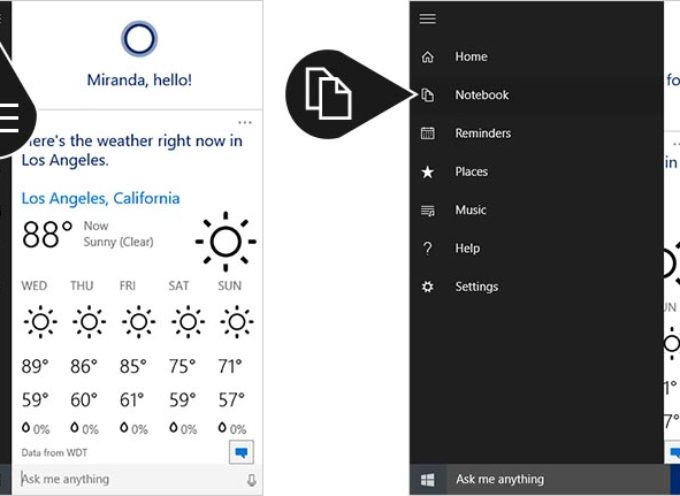Click the Home house icon in sidebar
Image resolution: width=680 pixels, height=496 pixels.
428,57
